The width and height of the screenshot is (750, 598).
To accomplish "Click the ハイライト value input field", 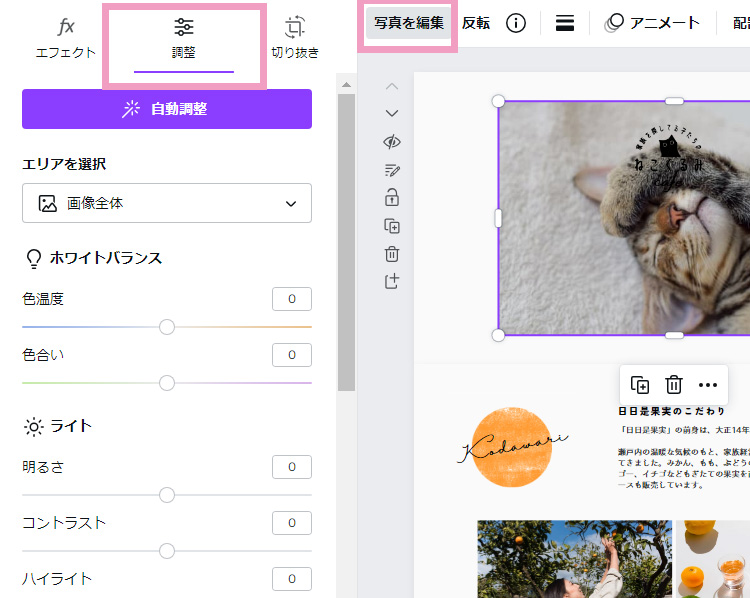I will pyautogui.click(x=292, y=579).
